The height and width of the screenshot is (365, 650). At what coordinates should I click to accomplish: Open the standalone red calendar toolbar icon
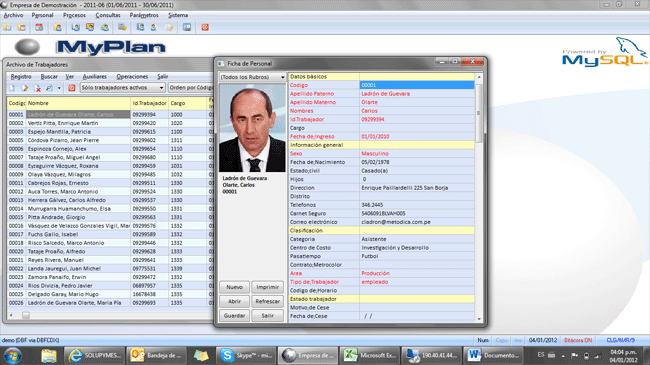pos(39,27)
